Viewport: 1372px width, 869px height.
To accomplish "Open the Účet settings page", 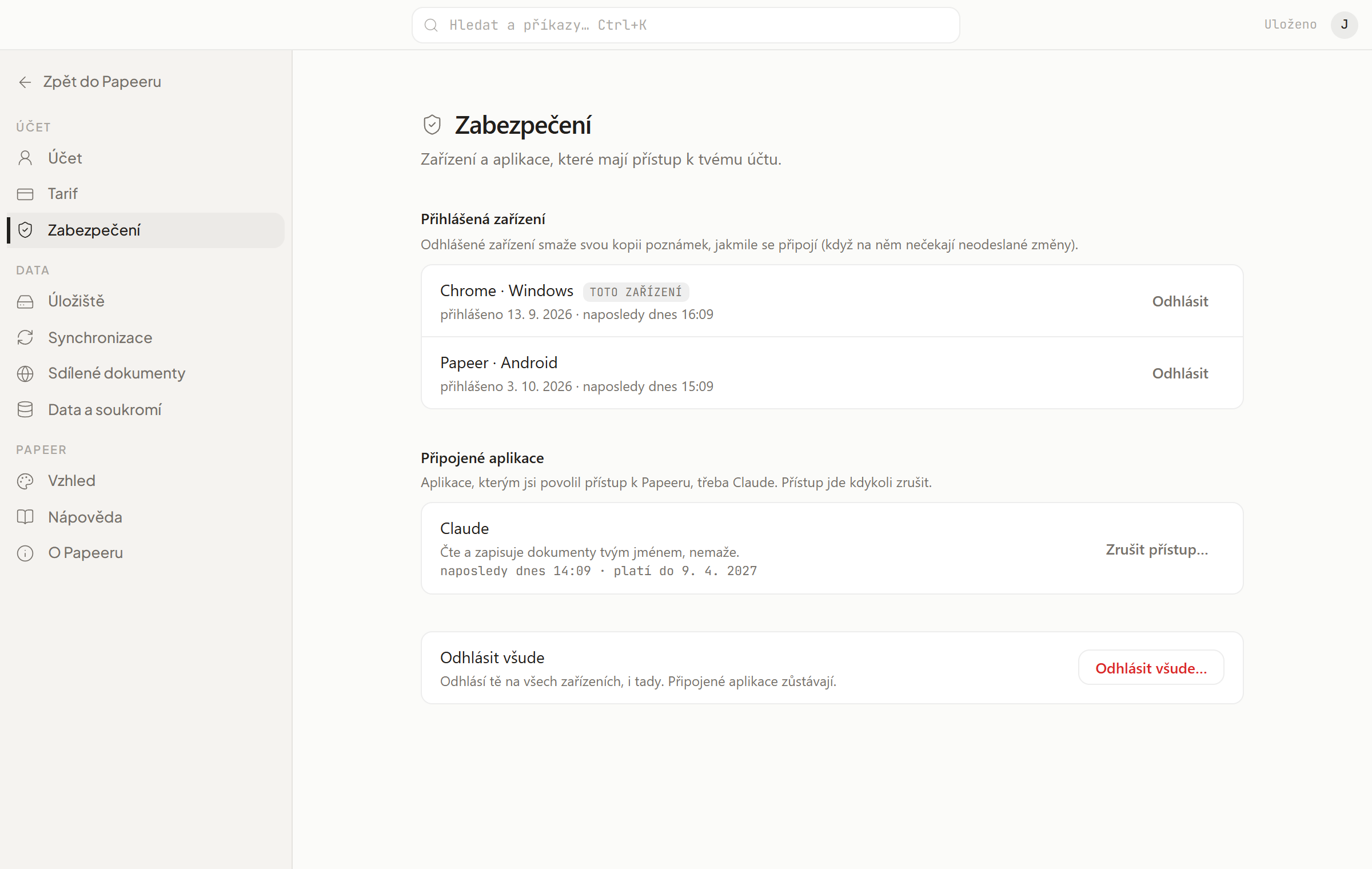I will tap(146, 158).
